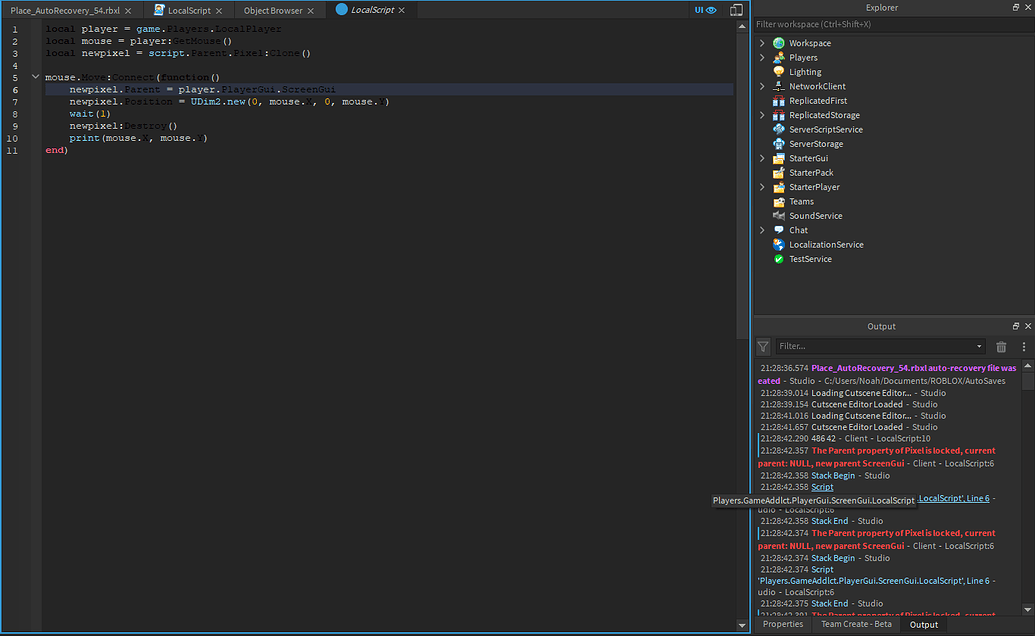Expand the Players tree node
Screen dimensions: 1035x636
762,57
